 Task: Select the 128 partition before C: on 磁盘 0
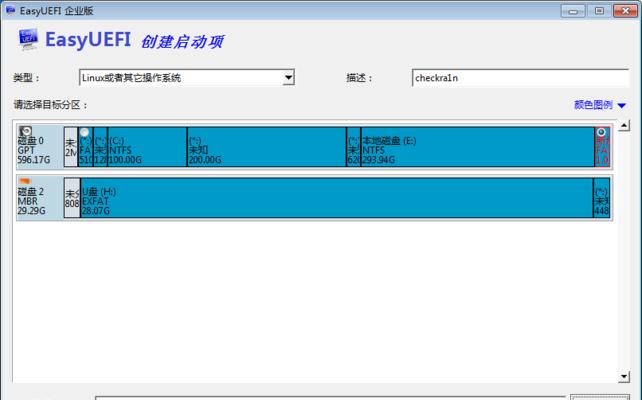(x=101, y=147)
